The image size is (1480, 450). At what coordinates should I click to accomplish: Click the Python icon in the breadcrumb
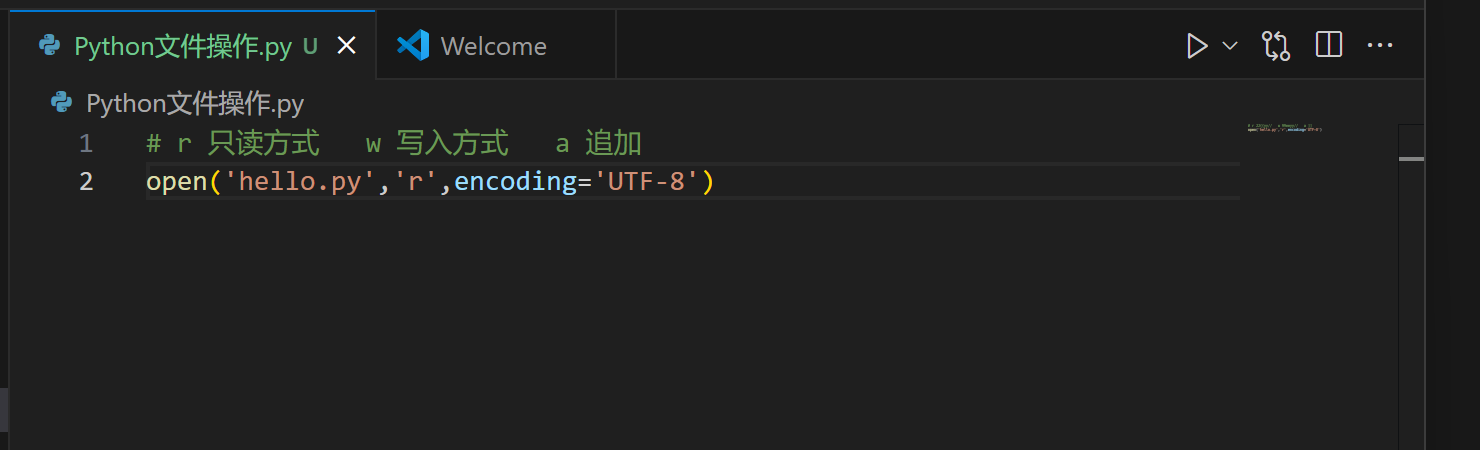(61, 103)
